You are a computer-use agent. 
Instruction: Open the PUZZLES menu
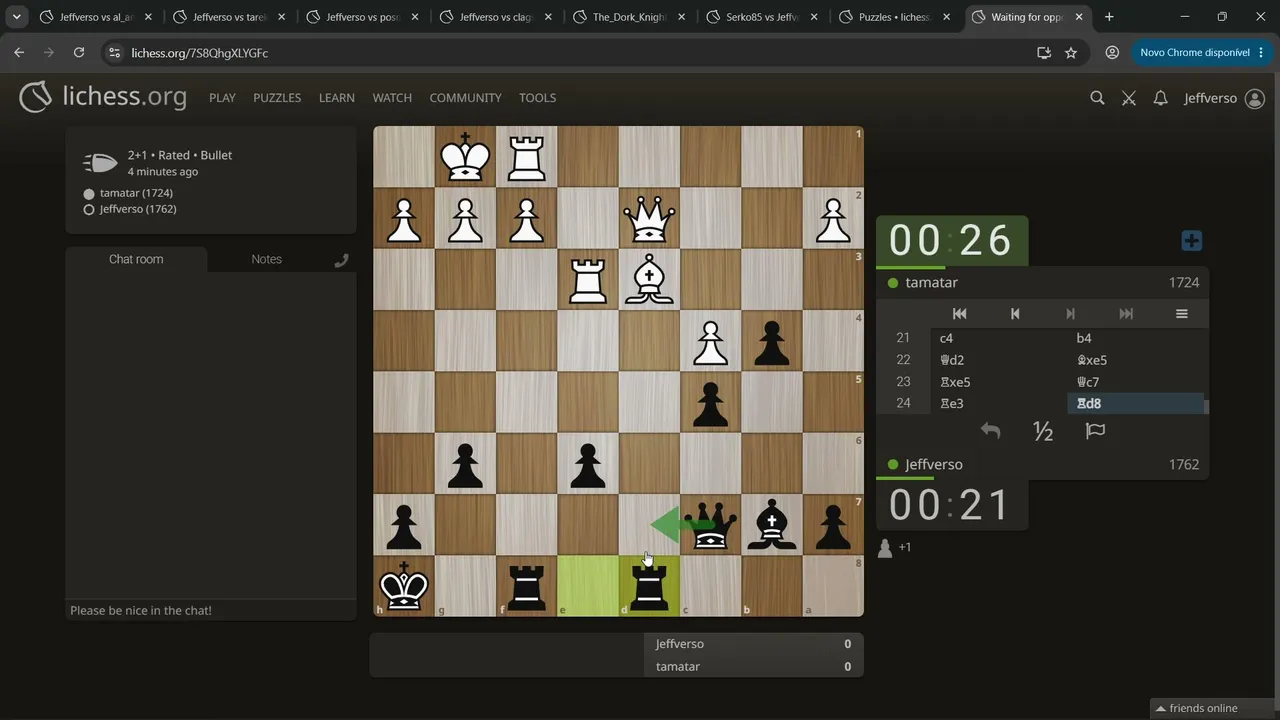(x=277, y=98)
